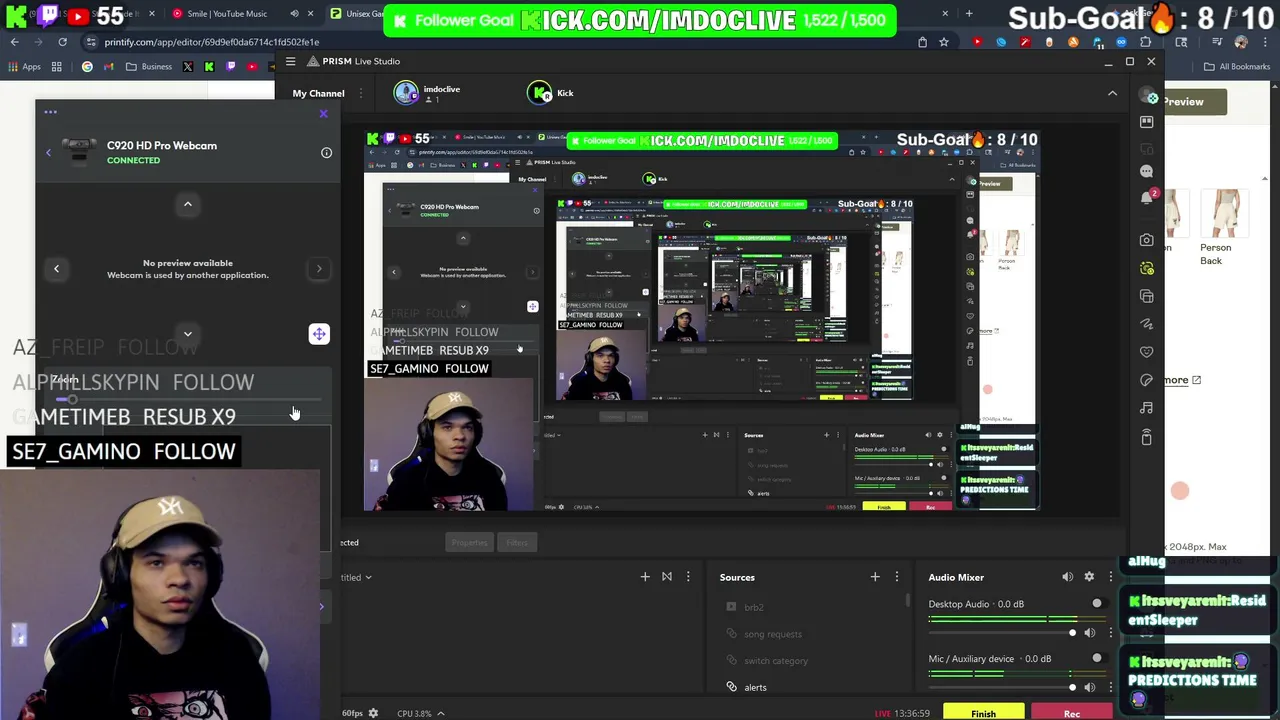Collapse the My Channel panel chevron
This screenshot has width=1280, height=720.
pos(1112,93)
